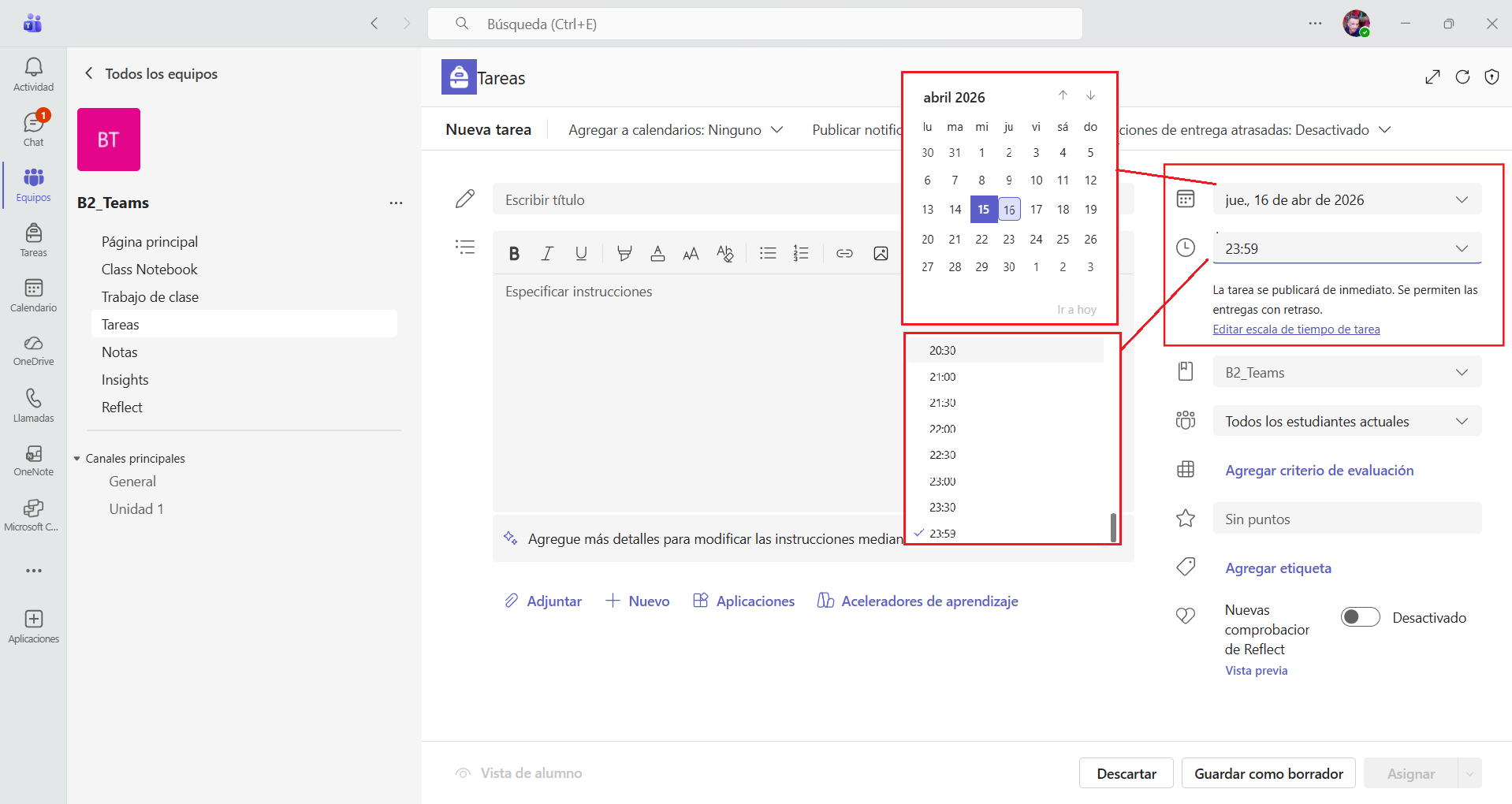
Task: Select the highlighter tool
Action: 624,253
